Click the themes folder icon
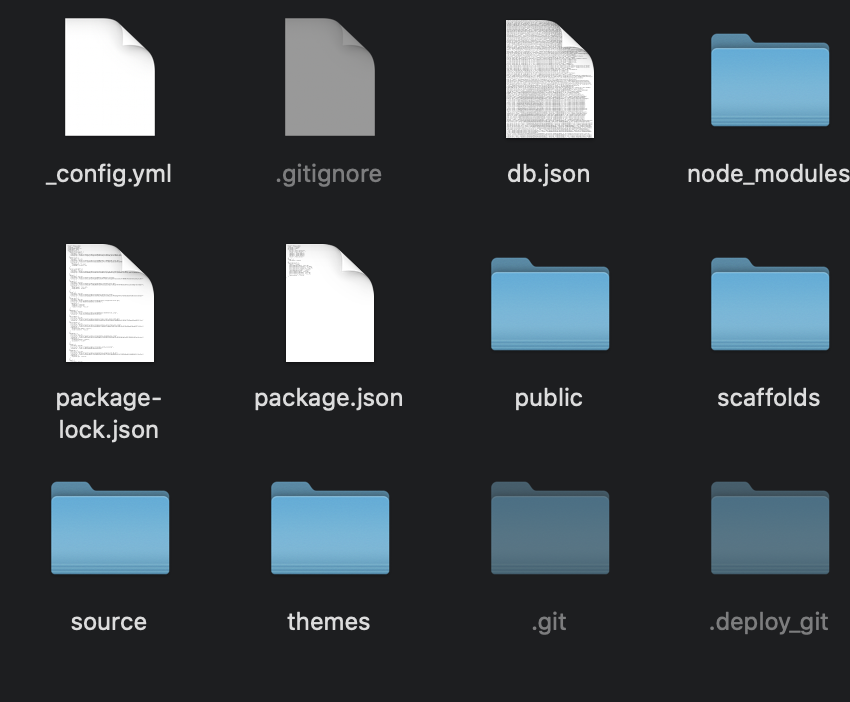 (329, 528)
